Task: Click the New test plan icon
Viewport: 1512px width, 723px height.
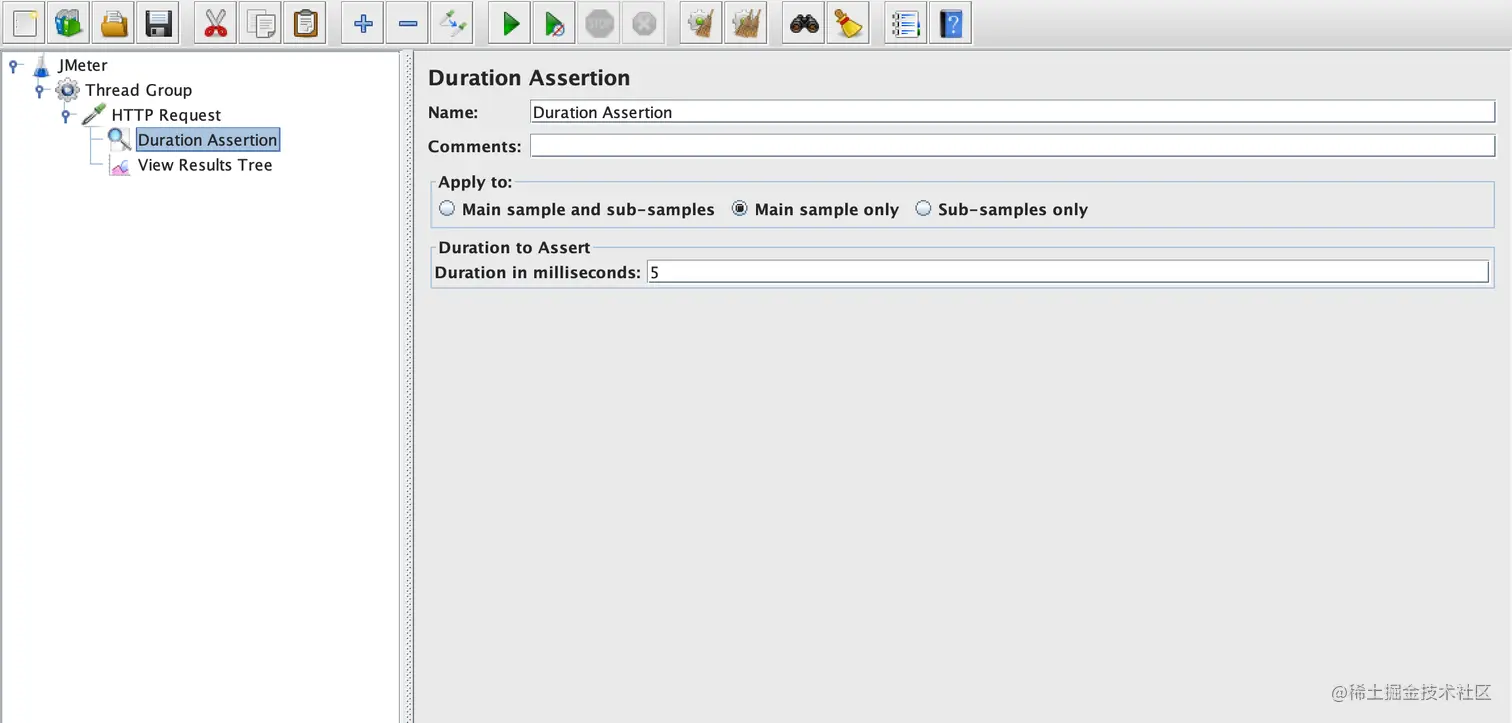Action: pos(25,23)
